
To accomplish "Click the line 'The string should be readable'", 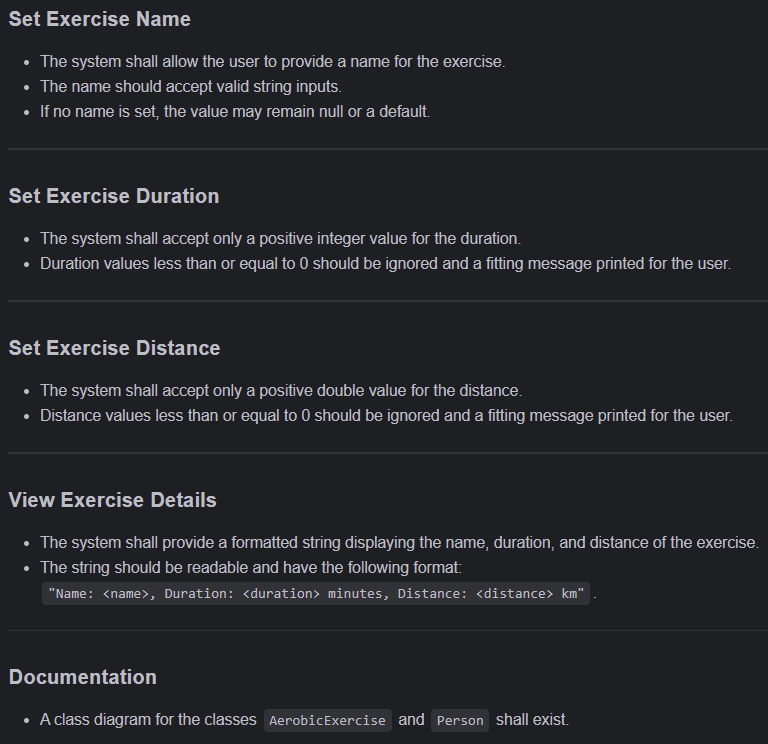I will [x=251, y=568].
